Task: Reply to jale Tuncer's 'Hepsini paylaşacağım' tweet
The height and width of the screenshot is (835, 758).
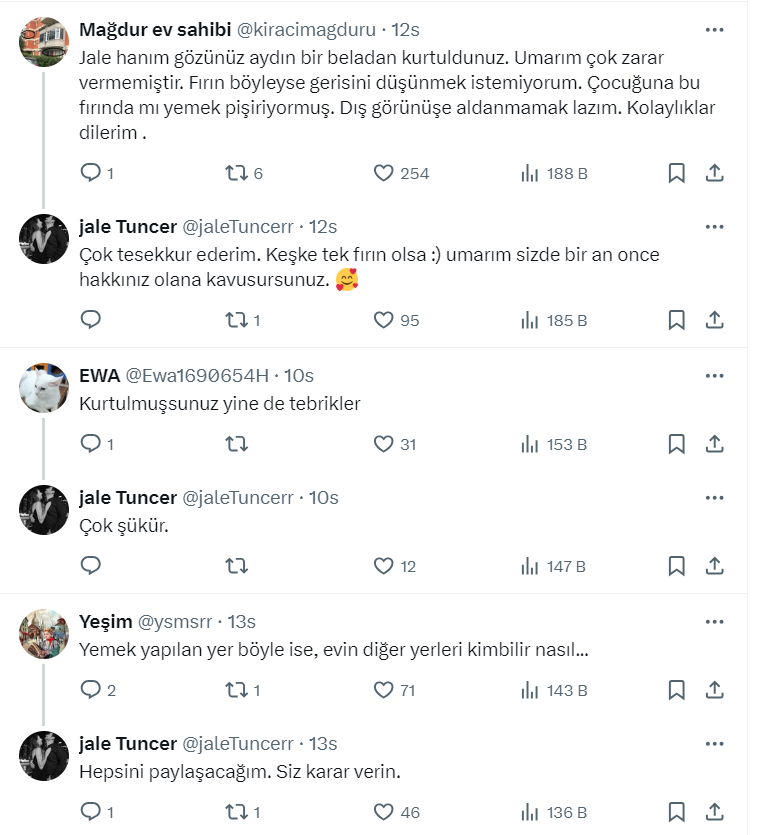Action: point(91,813)
